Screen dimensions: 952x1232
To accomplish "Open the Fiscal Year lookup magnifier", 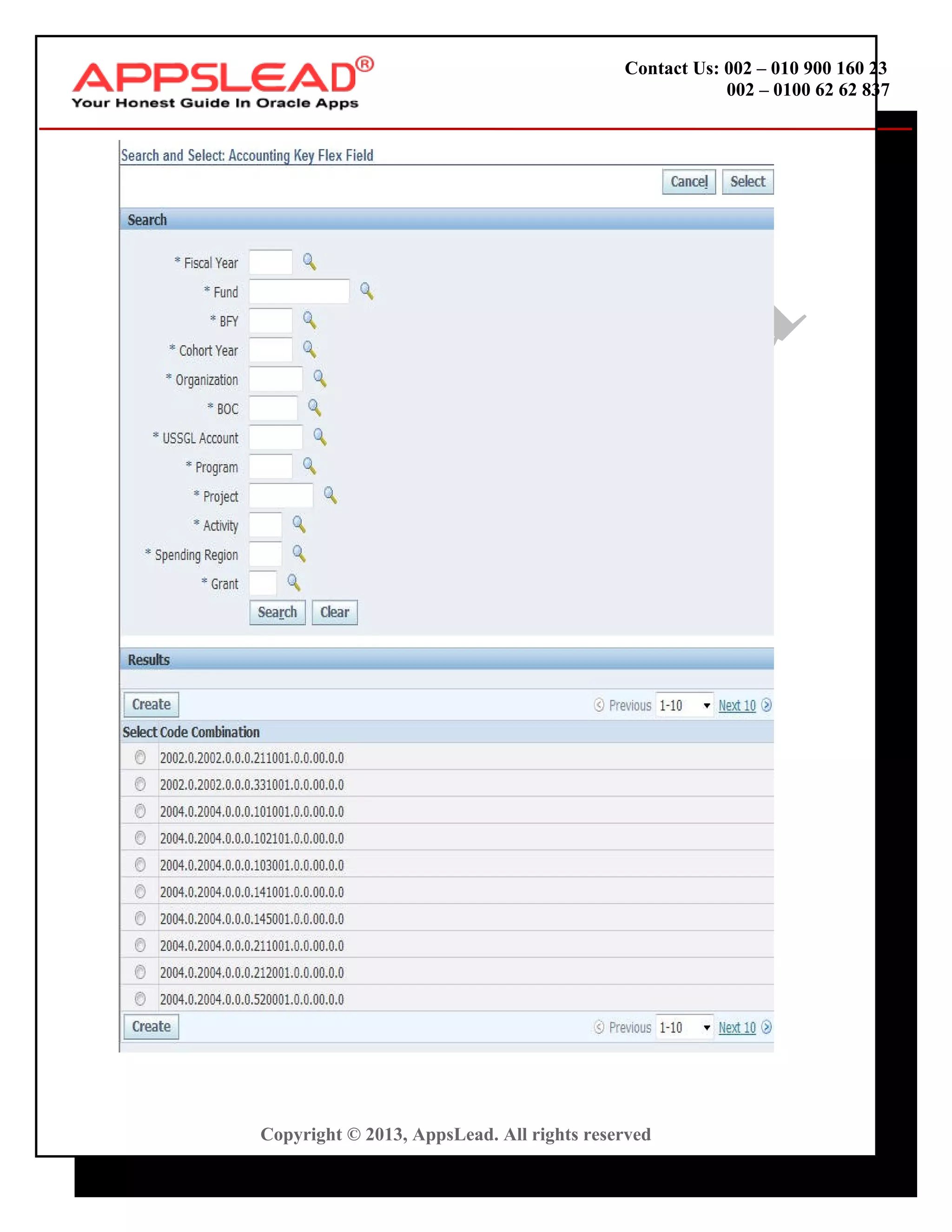I will tap(309, 262).
